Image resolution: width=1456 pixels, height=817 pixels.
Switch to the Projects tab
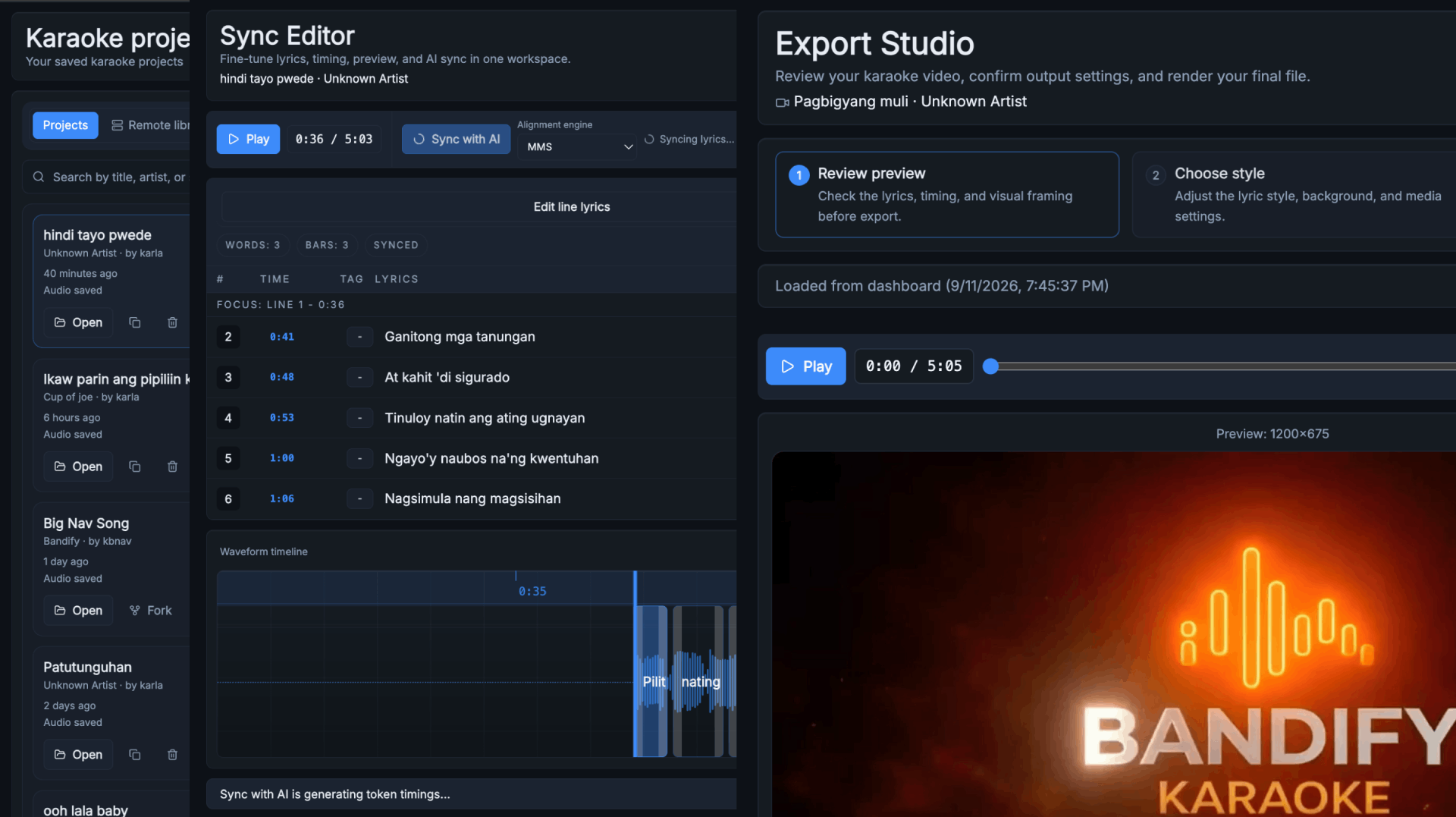point(65,125)
